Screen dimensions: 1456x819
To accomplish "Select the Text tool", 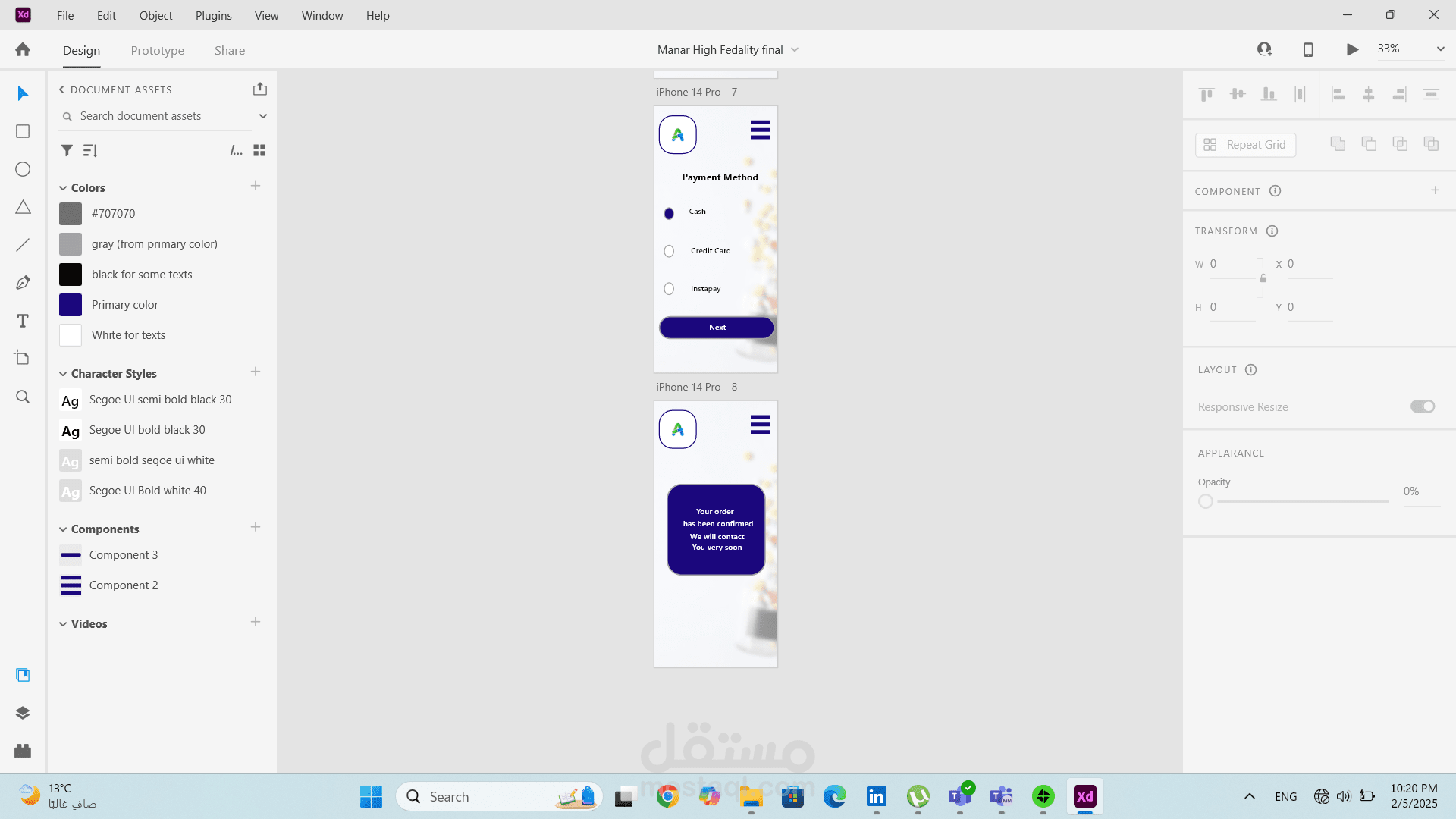I will coord(23,321).
